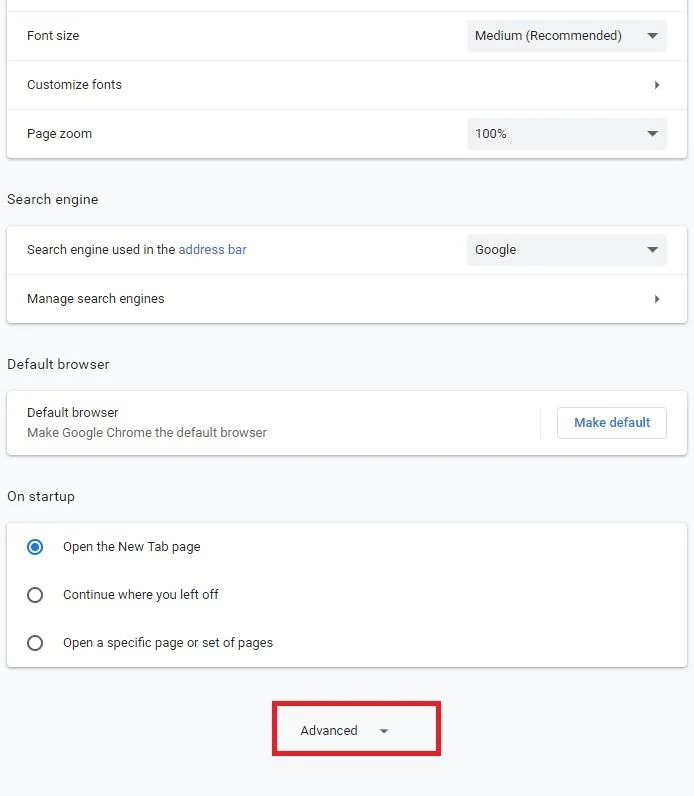Choose 'Continue where you left off' radio option
Viewport: 694px width, 796px height.
click(35, 595)
